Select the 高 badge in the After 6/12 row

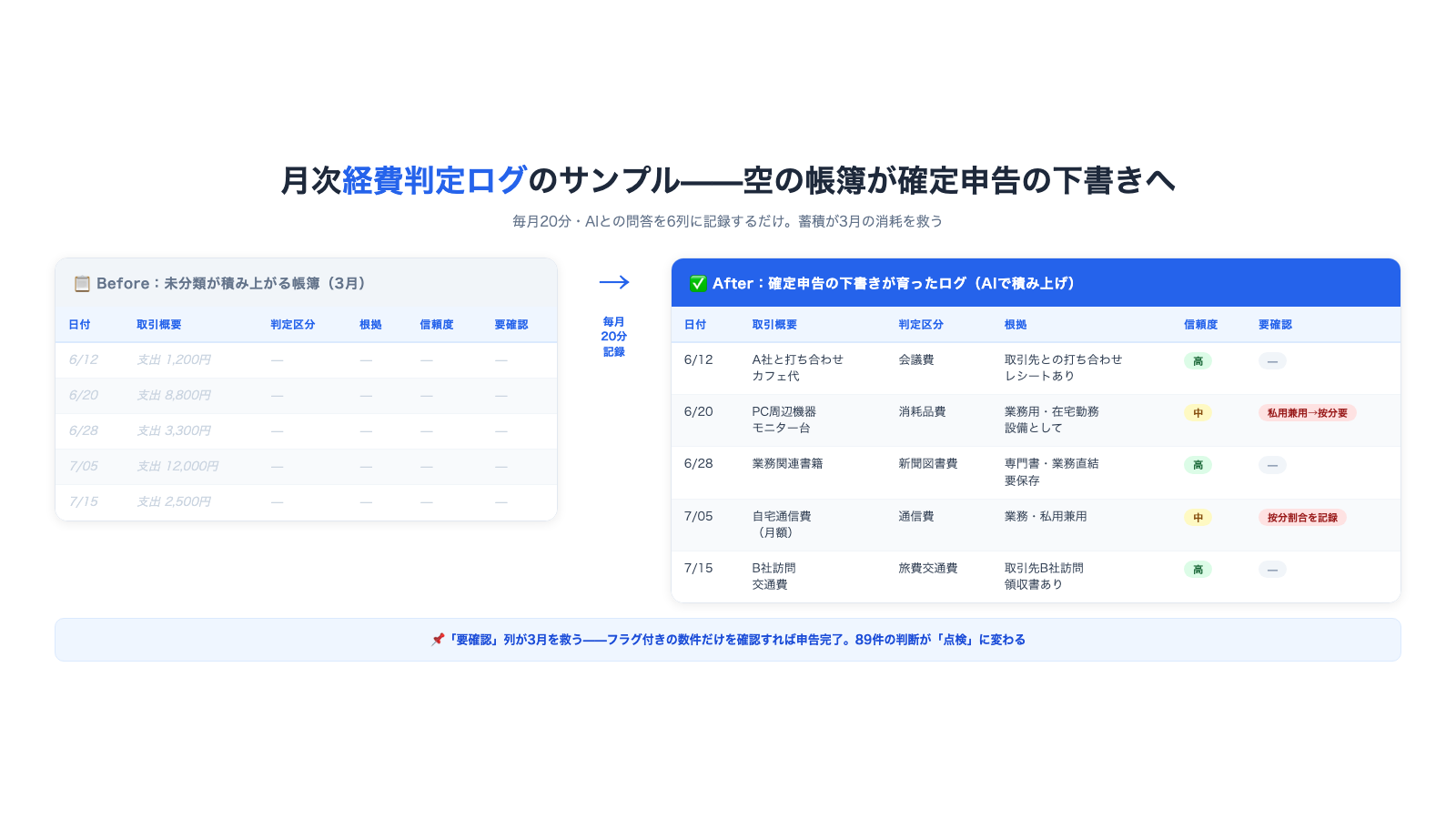click(1198, 361)
